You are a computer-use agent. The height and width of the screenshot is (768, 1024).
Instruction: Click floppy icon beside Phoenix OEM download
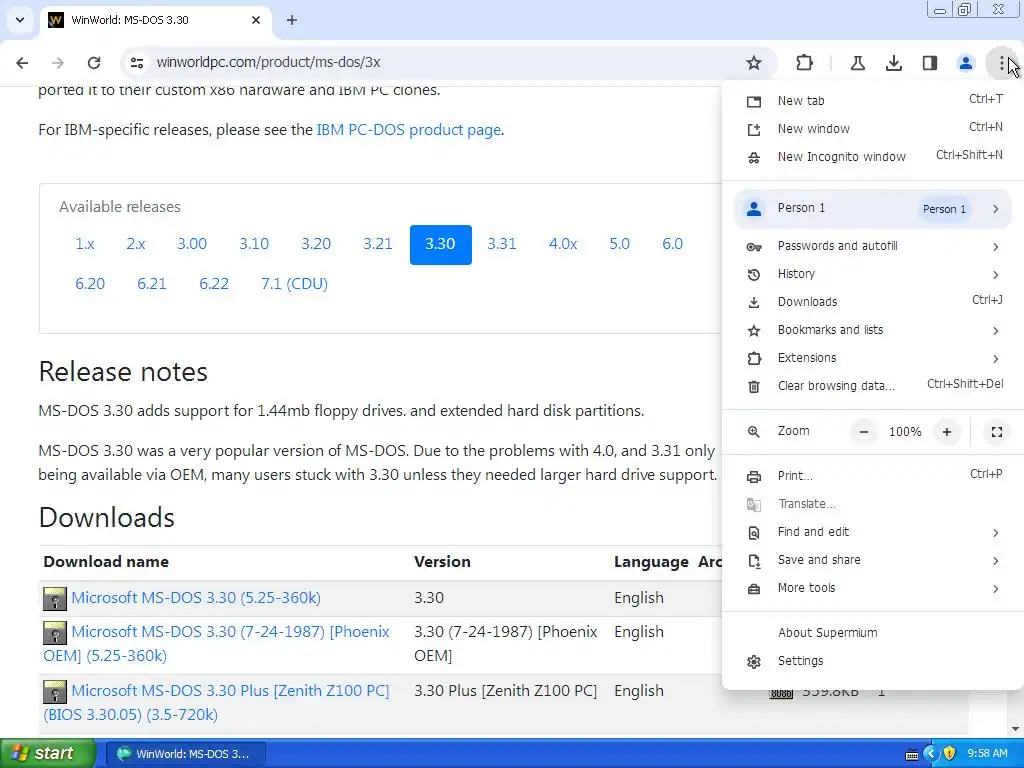point(55,633)
